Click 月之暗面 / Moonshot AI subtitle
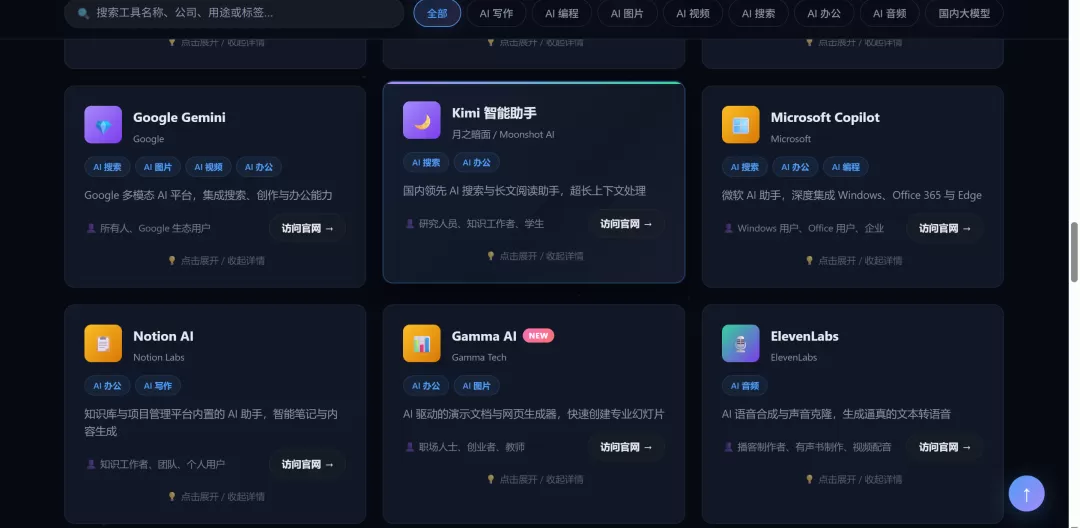The image size is (1080, 528). 503,134
